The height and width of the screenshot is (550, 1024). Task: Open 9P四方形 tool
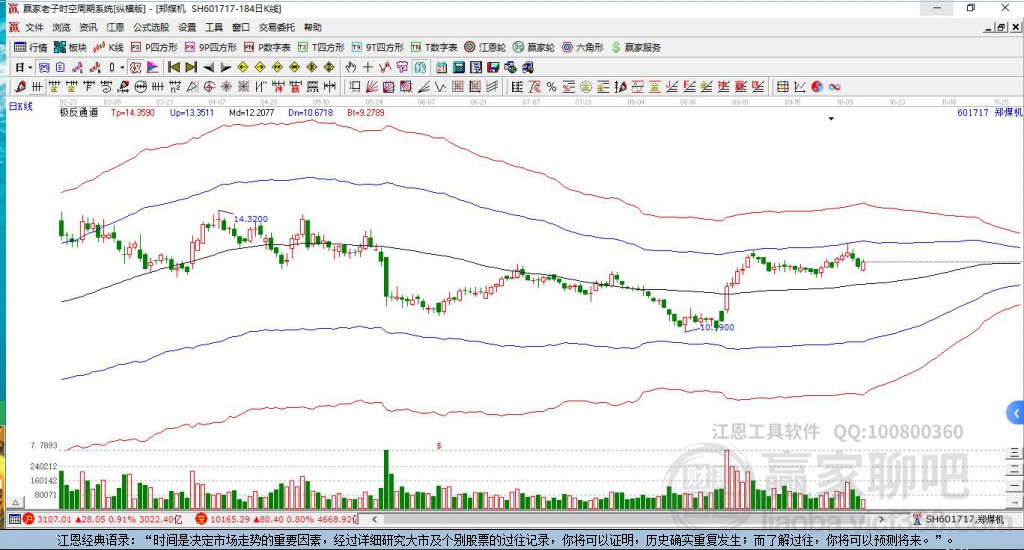pyautogui.click(x=210, y=47)
